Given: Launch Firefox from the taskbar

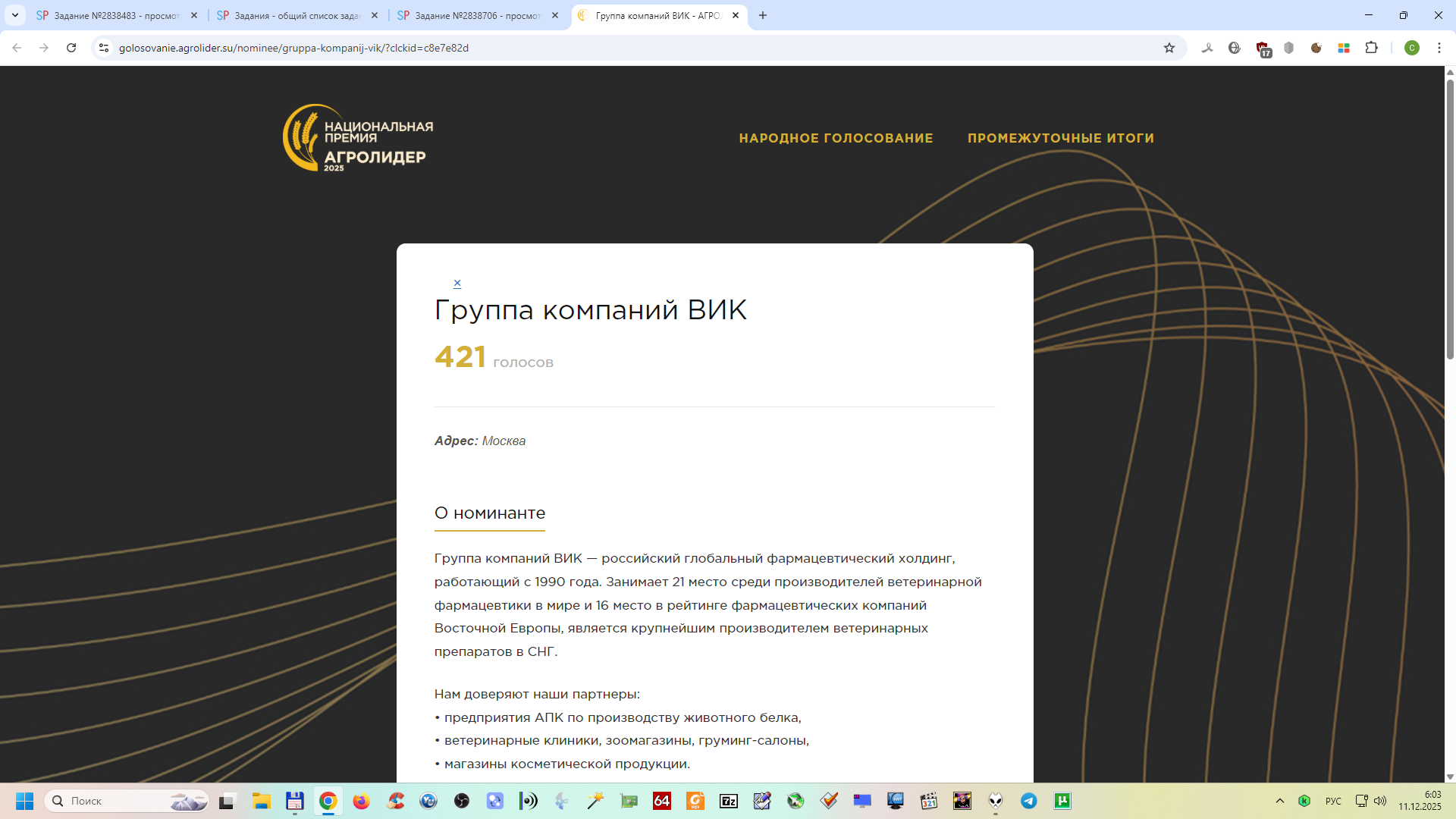Looking at the screenshot, I should point(361,801).
